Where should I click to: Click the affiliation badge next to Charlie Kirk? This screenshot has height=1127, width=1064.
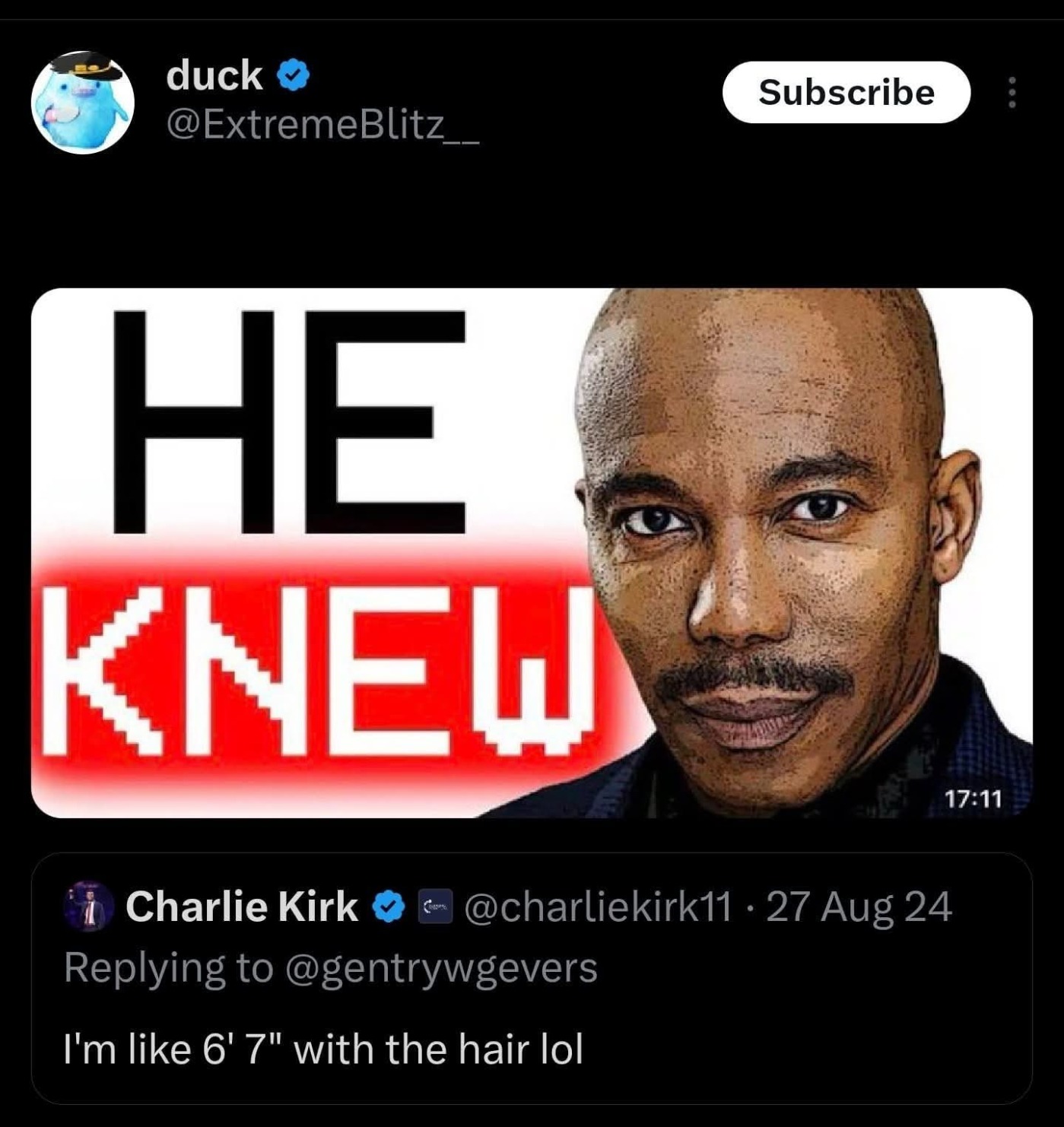point(436,906)
